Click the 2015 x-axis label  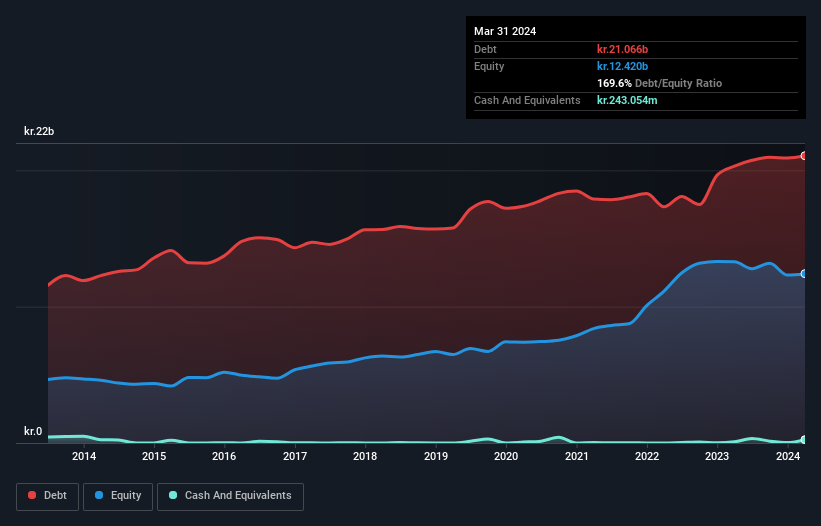[x=154, y=456]
